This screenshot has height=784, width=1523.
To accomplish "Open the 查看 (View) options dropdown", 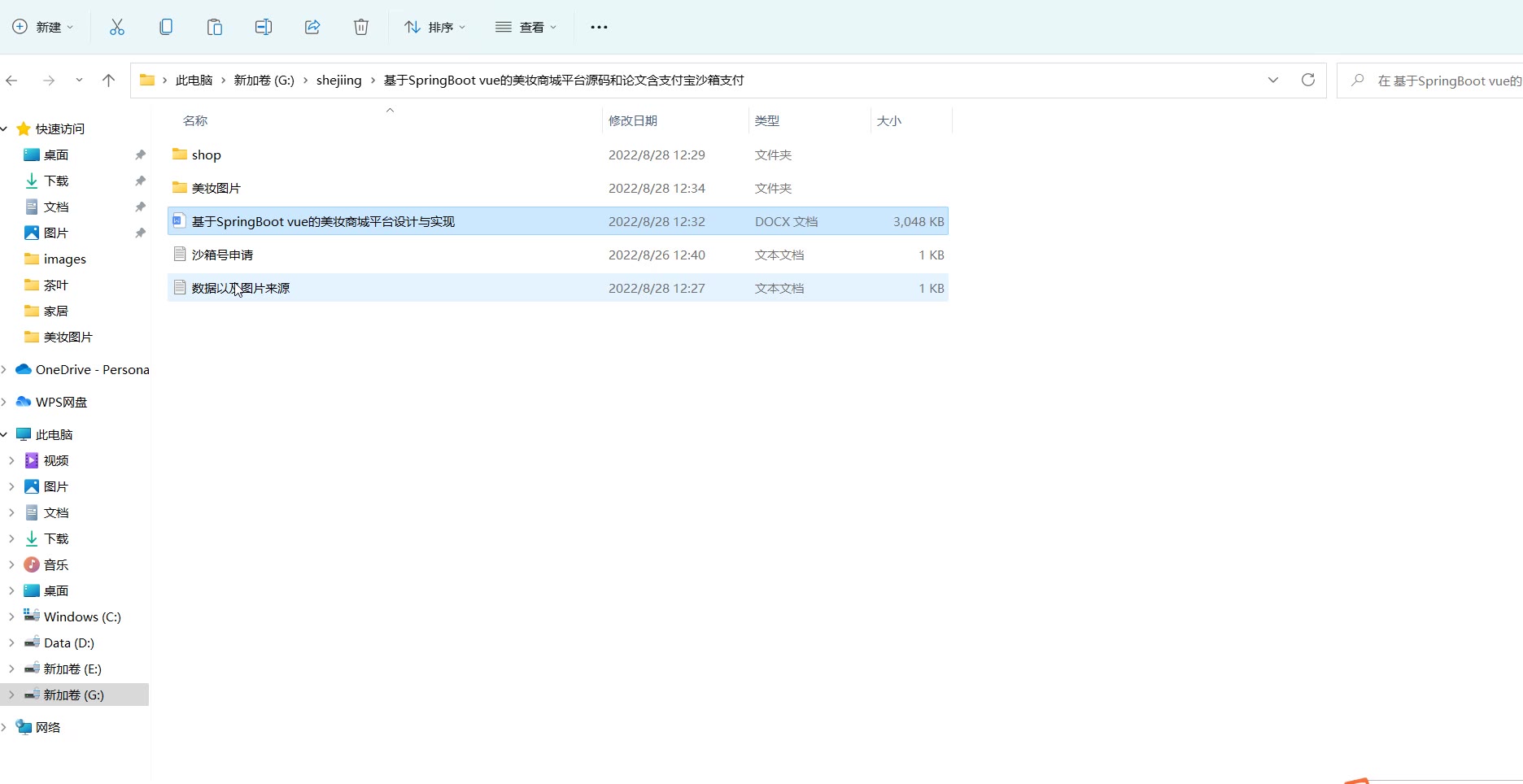I will (526, 27).
